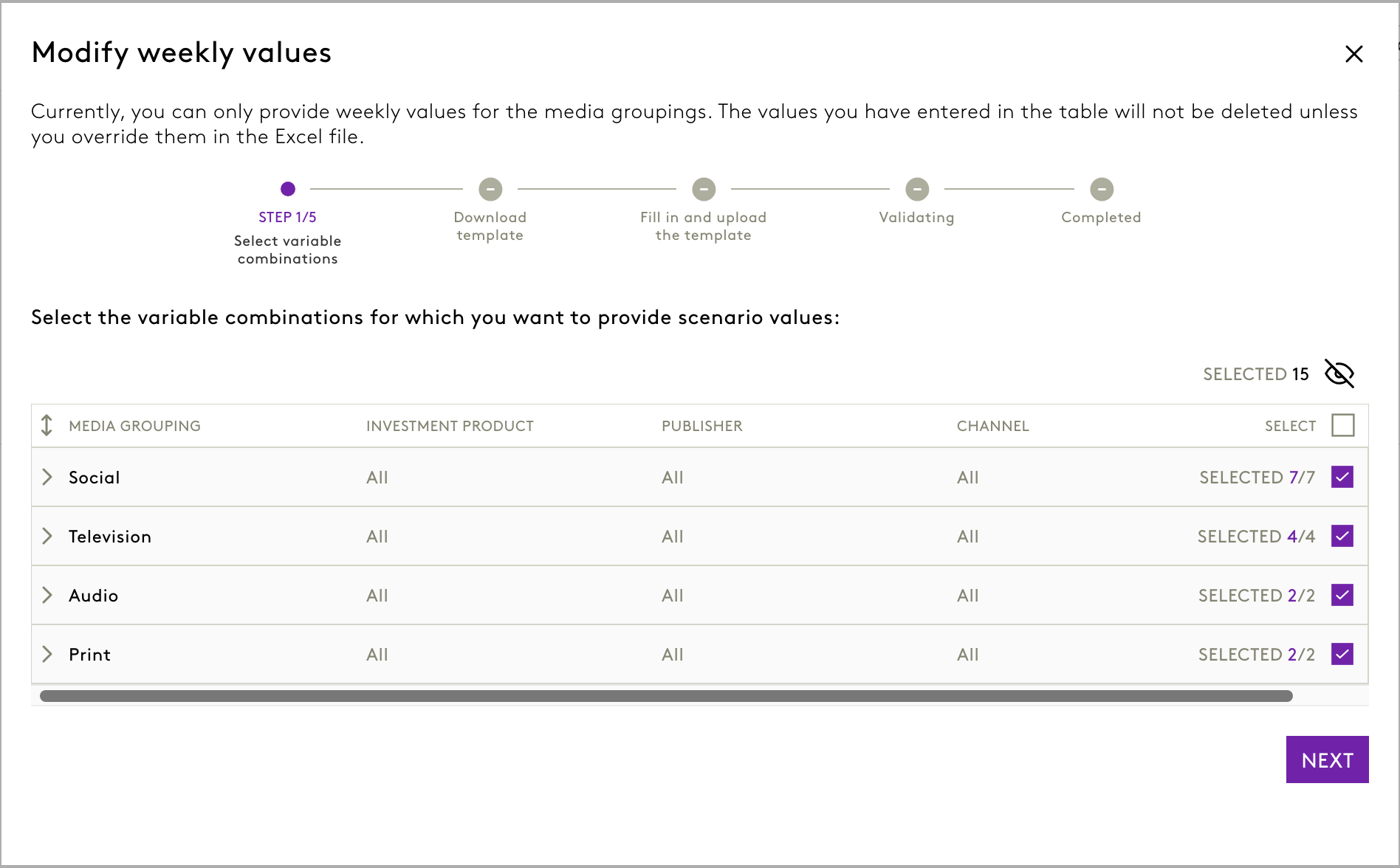Deselect the Audio row checkbox
The height and width of the screenshot is (868, 1400).
(x=1342, y=595)
